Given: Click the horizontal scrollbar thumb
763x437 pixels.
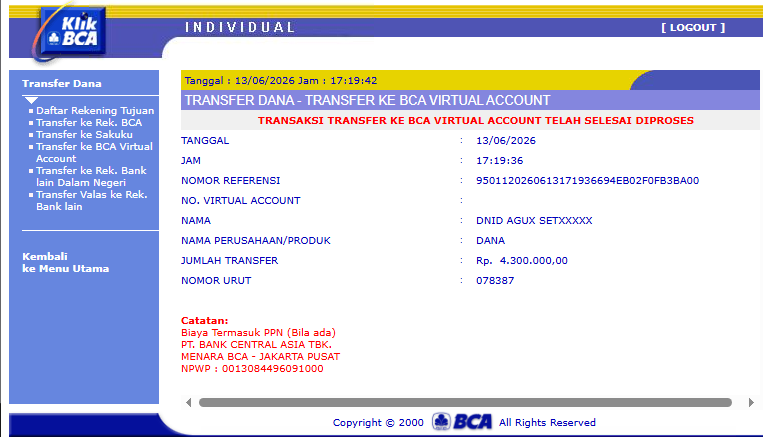Looking at the screenshot, I should coord(465,402).
